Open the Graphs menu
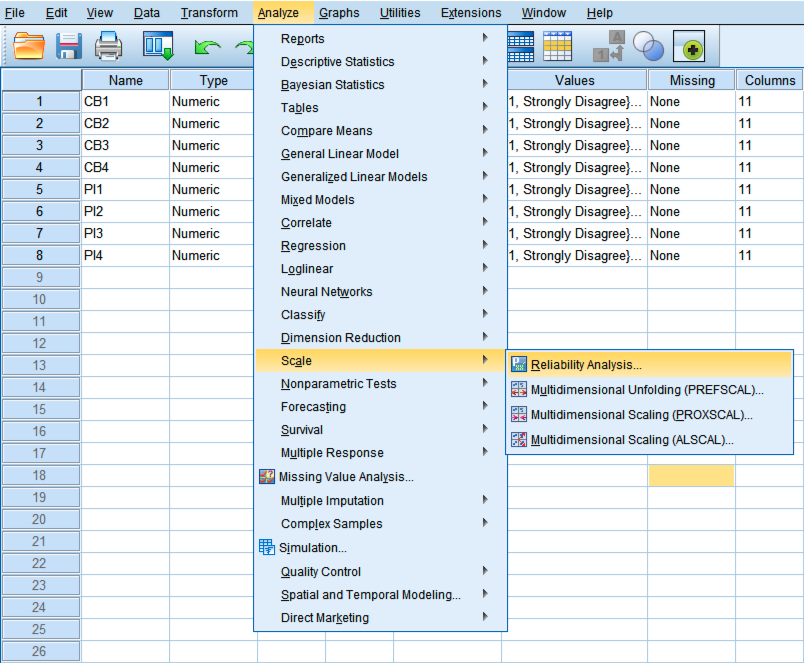 (x=339, y=12)
